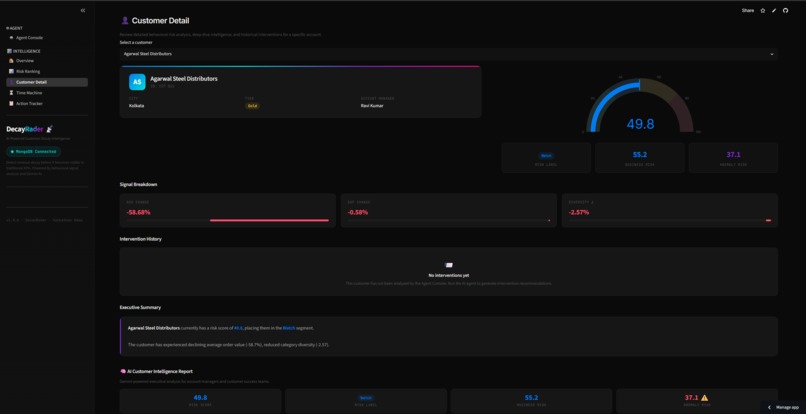Screen dimensions: 806x414
Task: Select Customer Detail in sidebar
Action: pyautogui.click(x=47, y=82)
